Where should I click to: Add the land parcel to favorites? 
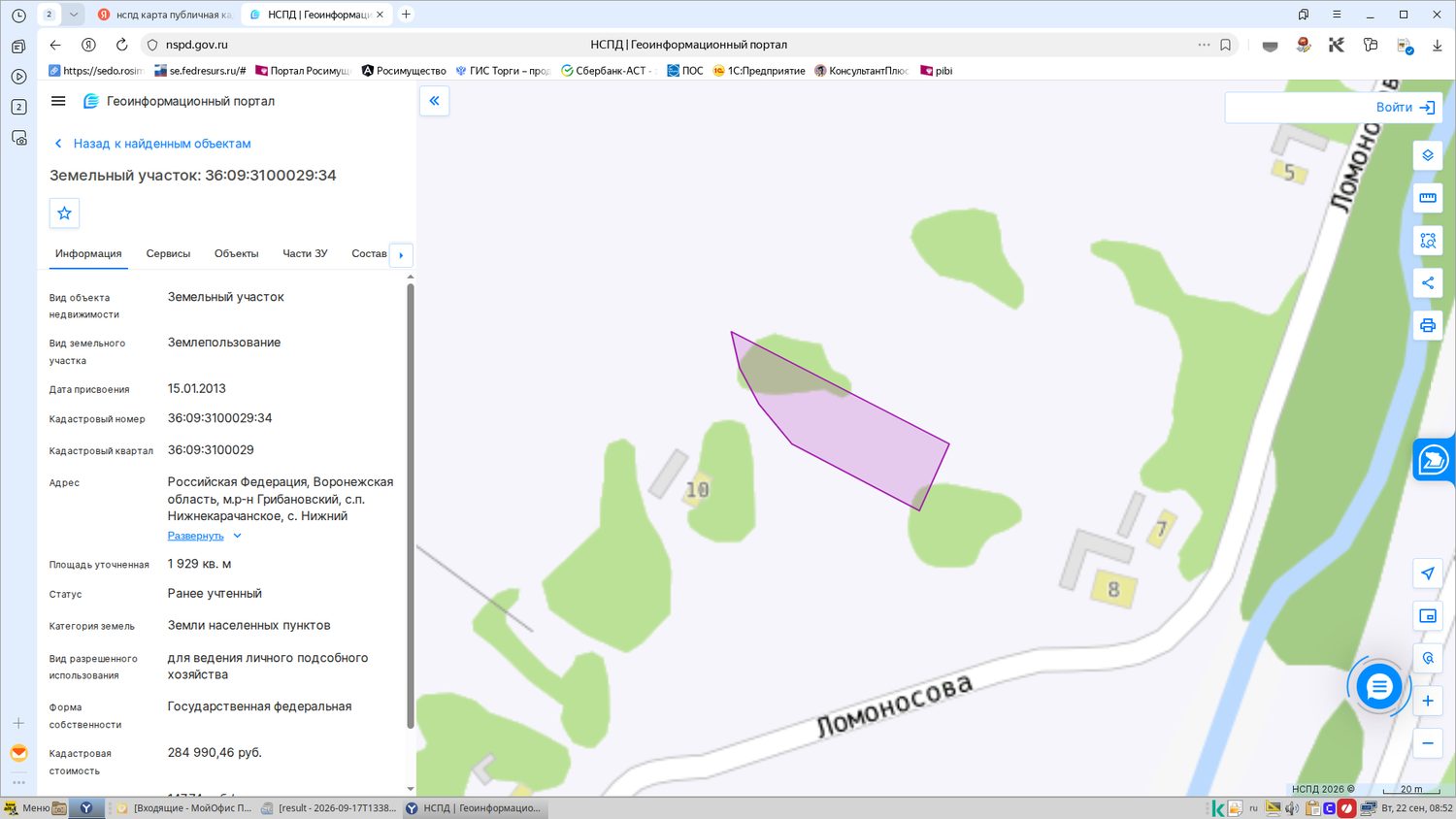[64, 213]
